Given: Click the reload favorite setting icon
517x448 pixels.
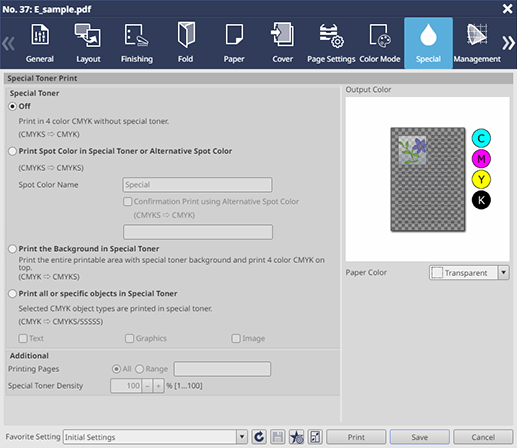Looking at the screenshot, I should tap(259, 437).
